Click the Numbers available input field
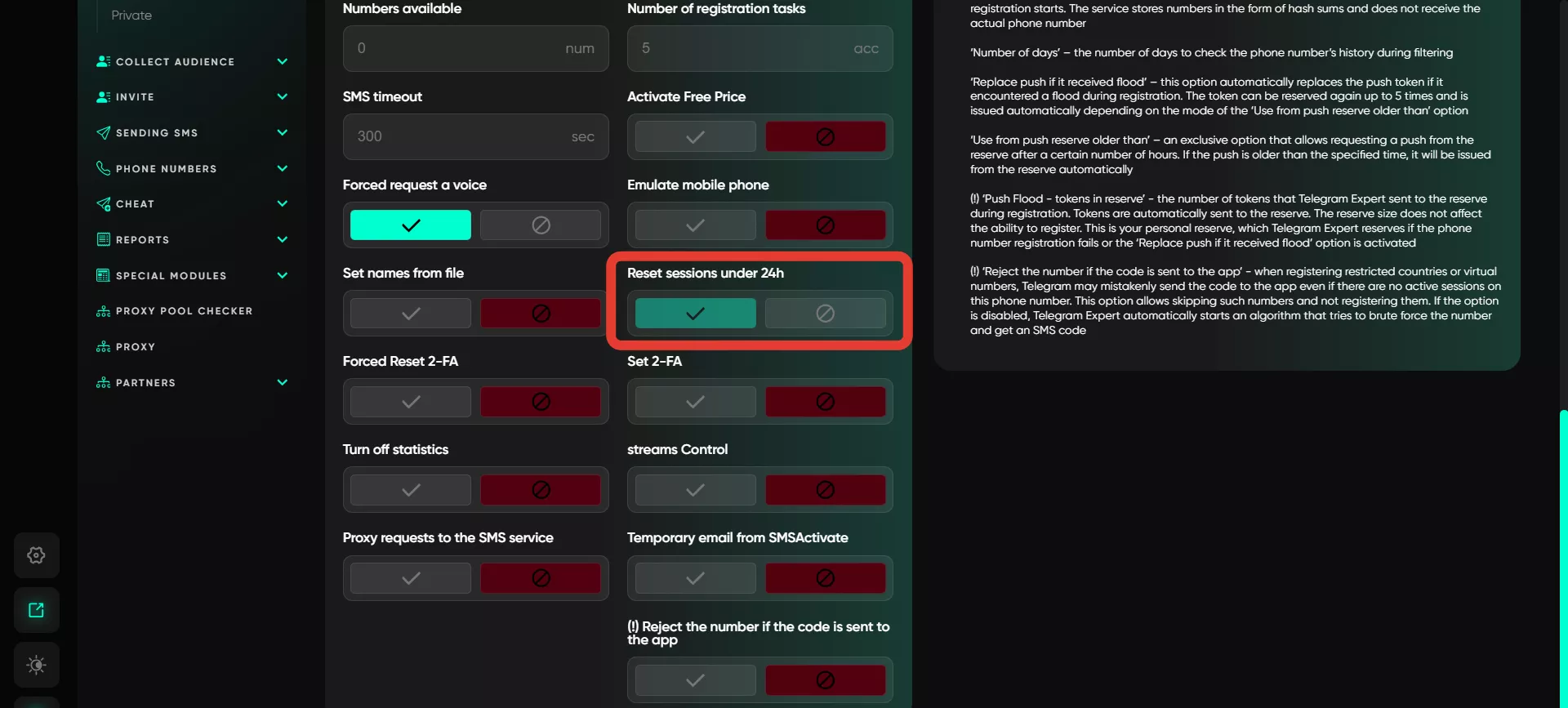This screenshot has width=1568, height=708. point(475,48)
